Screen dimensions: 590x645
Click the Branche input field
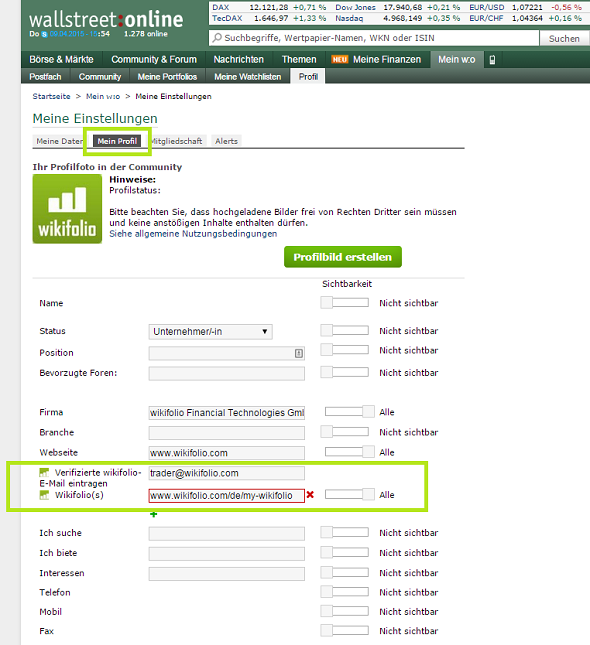[x=227, y=433]
